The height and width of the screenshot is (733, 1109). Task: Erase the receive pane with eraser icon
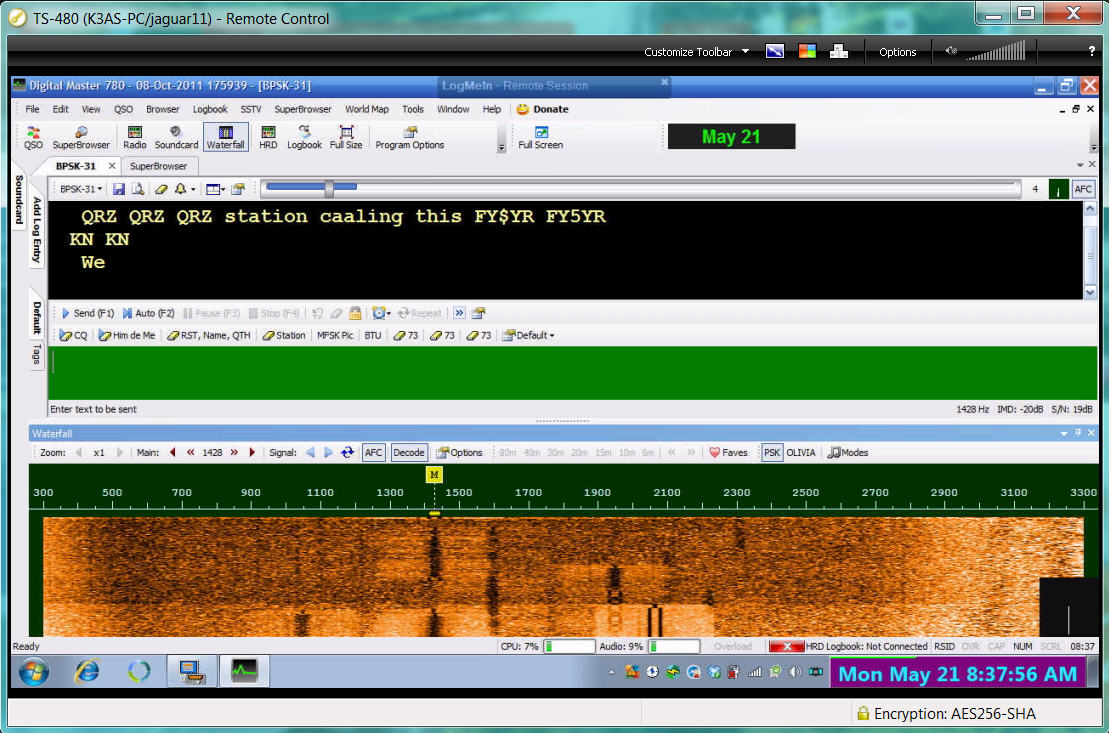(161, 189)
